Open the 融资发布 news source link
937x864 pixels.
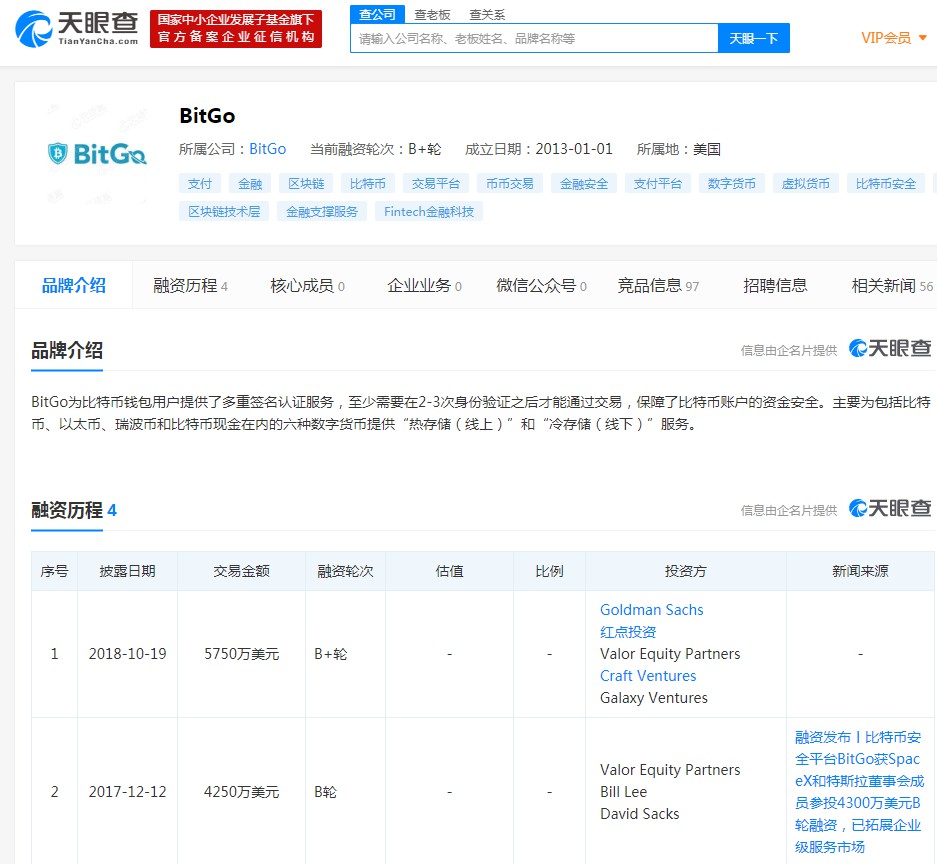(859, 792)
